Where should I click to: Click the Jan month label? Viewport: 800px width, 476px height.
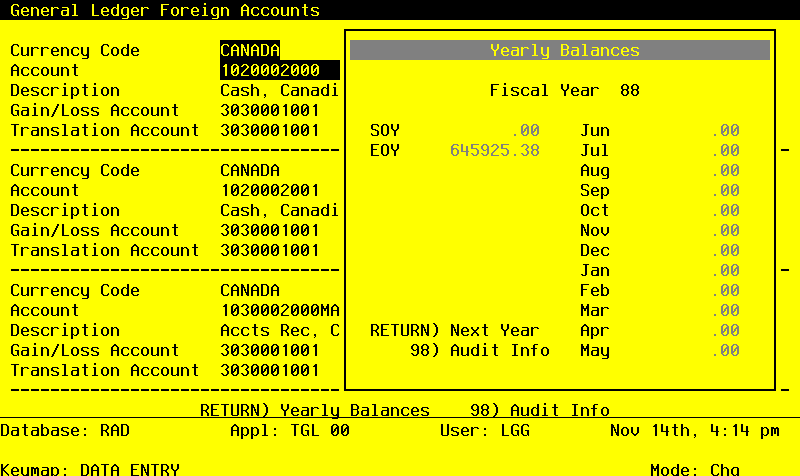click(595, 270)
